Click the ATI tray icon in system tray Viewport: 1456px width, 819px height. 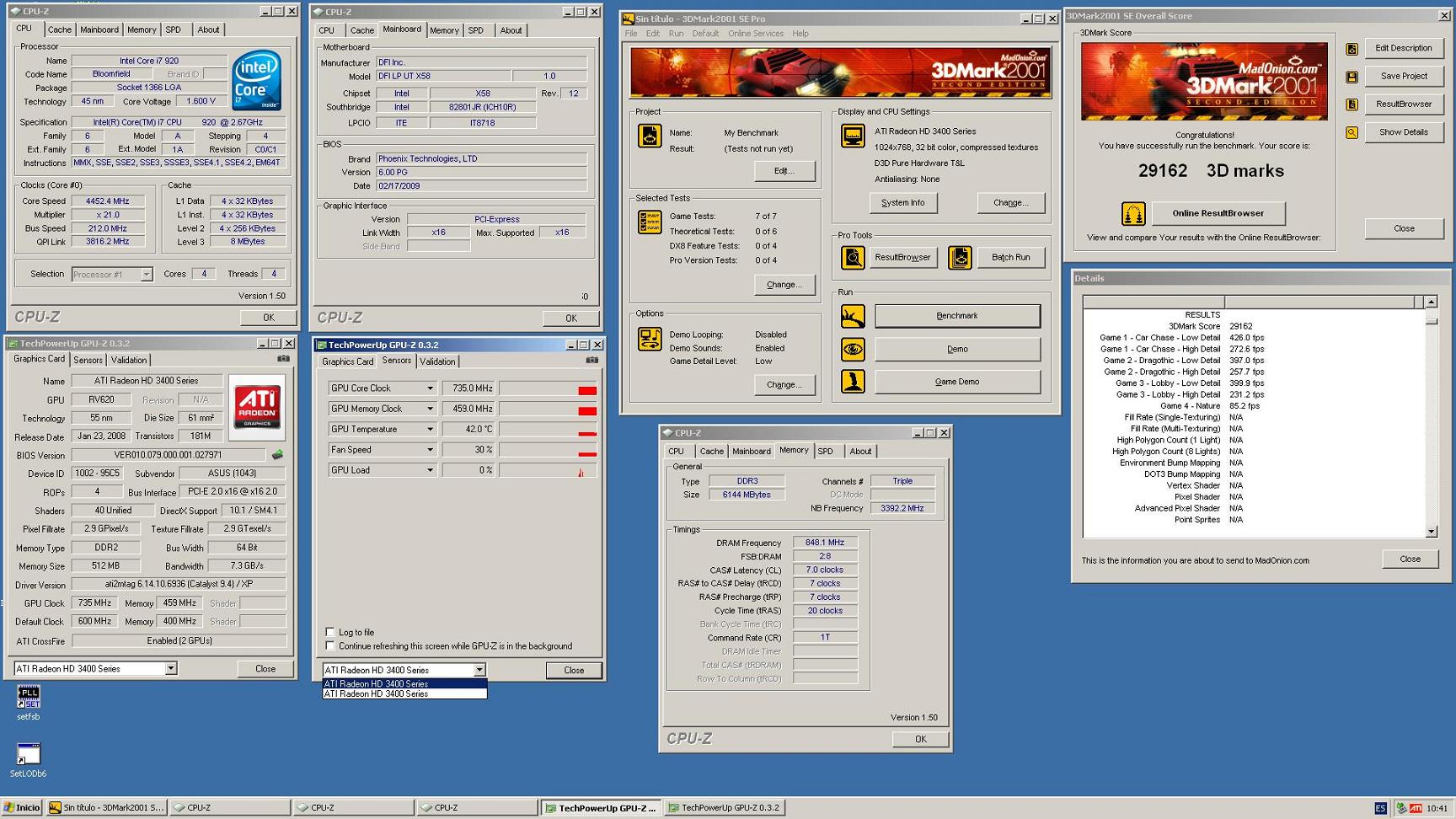[1416, 808]
